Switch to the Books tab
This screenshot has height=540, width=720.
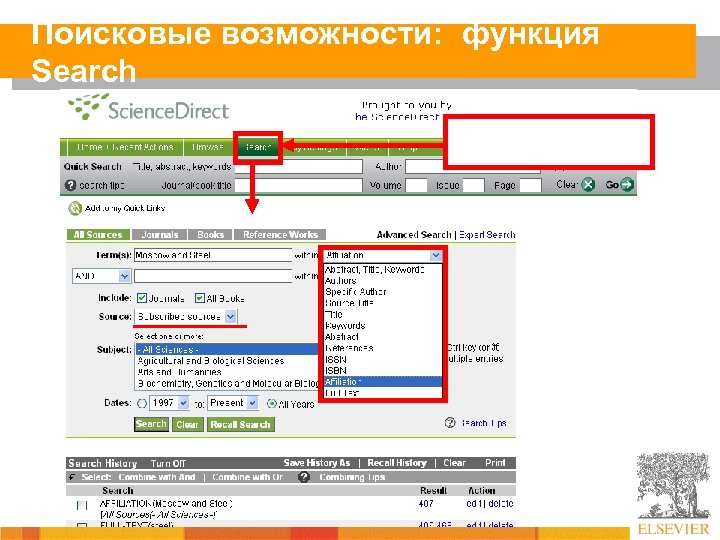(210, 235)
